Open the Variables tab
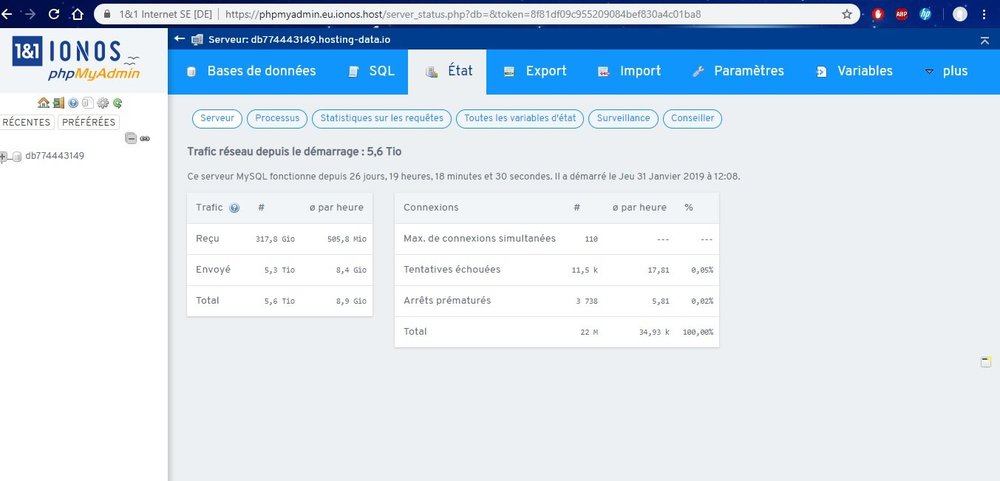Viewport: 1000px width, 481px height. click(x=854, y=71)
